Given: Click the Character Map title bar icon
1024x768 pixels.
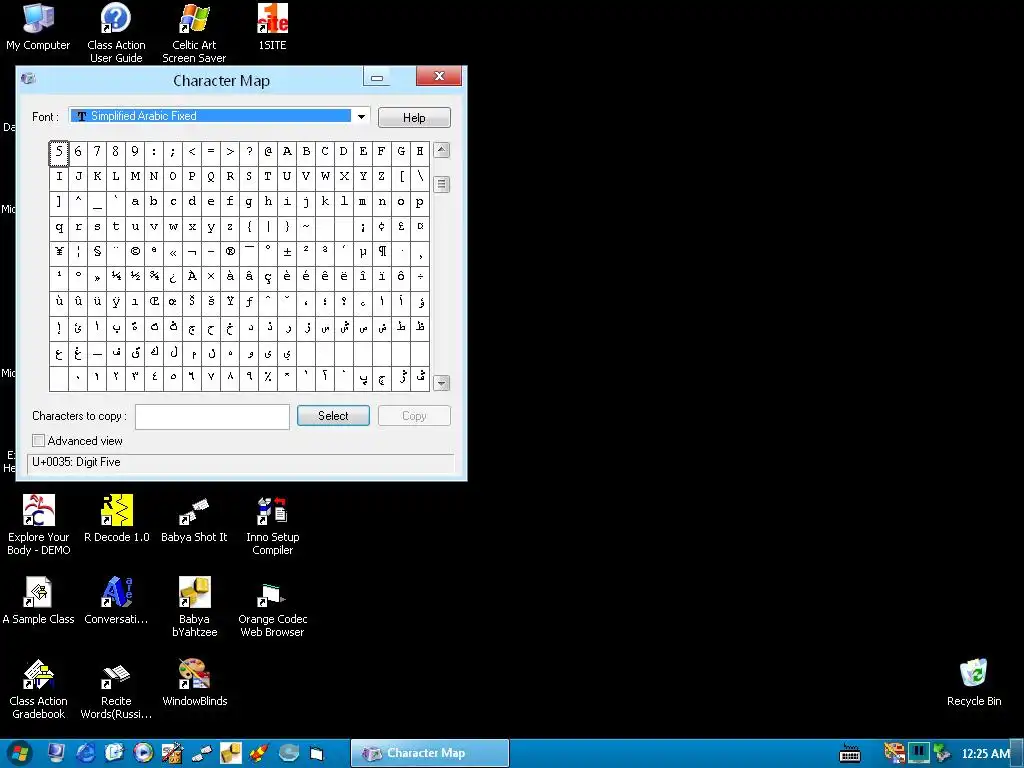Looking at the screenshot, I should click(x=28, y=78).
